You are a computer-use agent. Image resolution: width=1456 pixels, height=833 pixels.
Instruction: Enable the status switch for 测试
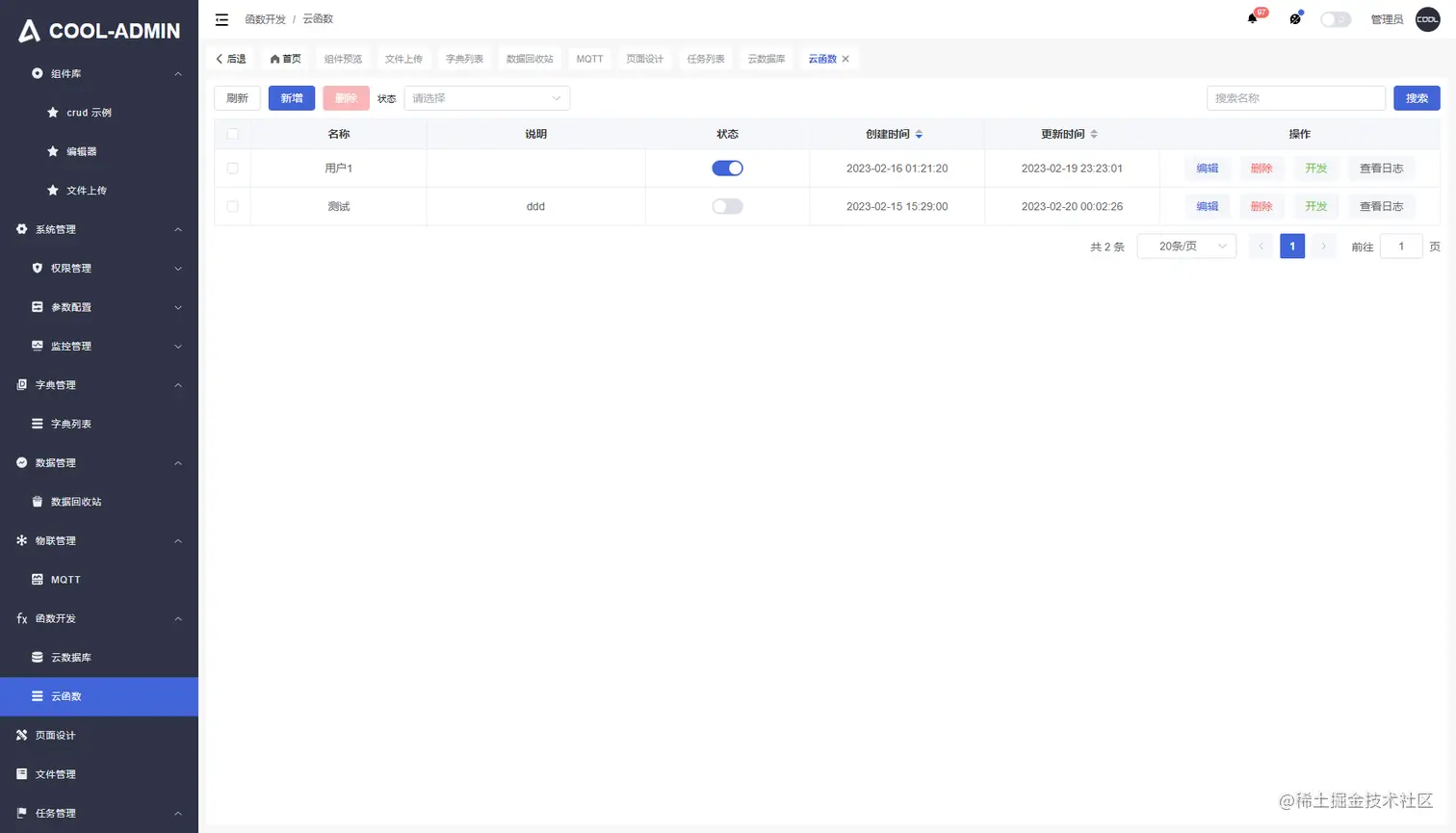pos(727,206)
